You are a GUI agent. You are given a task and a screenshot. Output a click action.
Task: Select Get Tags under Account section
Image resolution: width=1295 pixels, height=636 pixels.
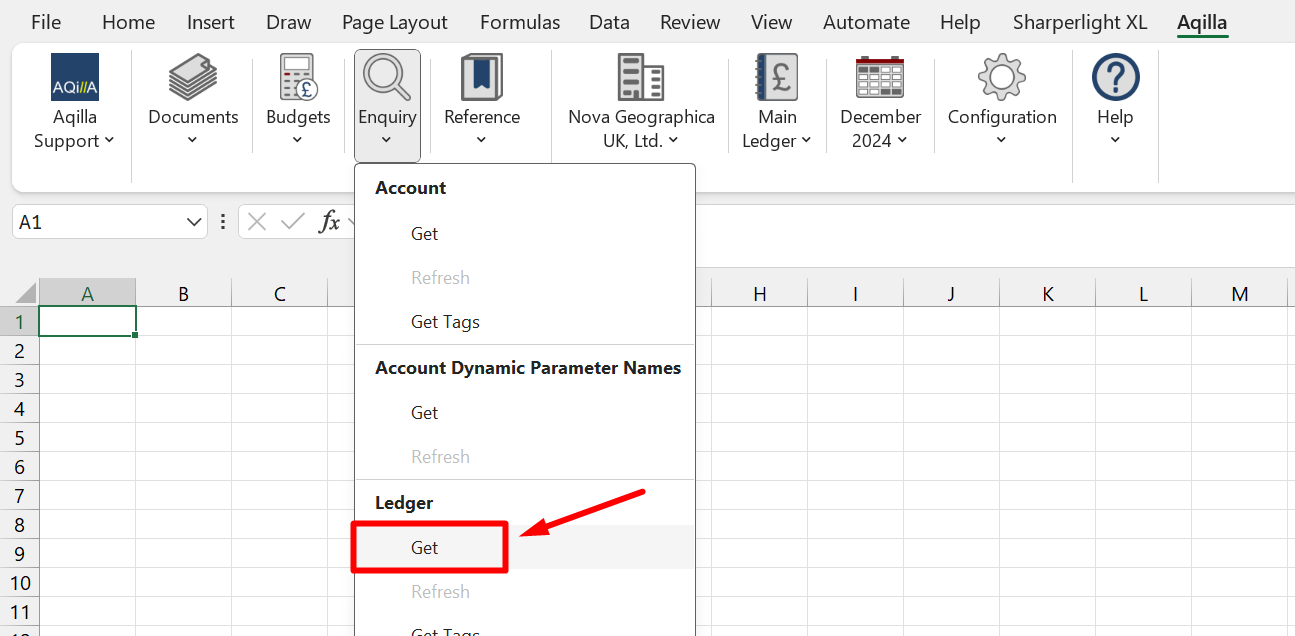pos(445,322)
